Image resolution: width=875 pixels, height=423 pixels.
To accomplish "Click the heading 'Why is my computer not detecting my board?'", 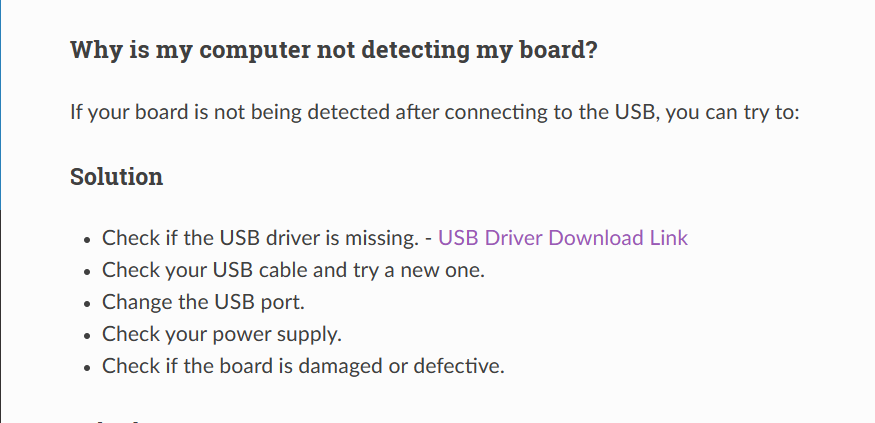I will click(334, 50).
